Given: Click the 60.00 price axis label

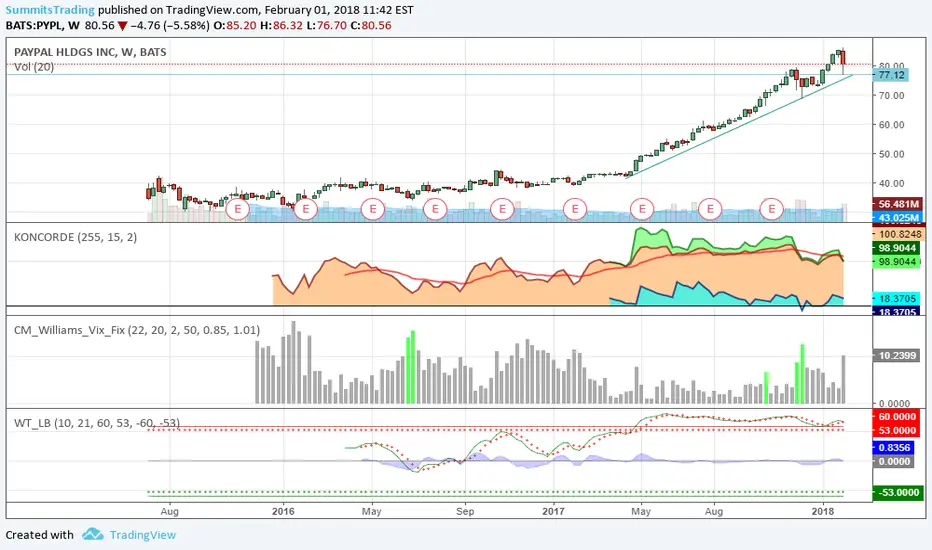Looking at the screenshot, I should click(x=891, y=125).
